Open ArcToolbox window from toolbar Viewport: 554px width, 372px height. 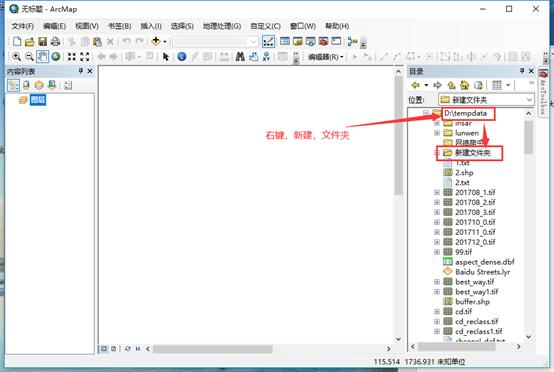[323, 41]
